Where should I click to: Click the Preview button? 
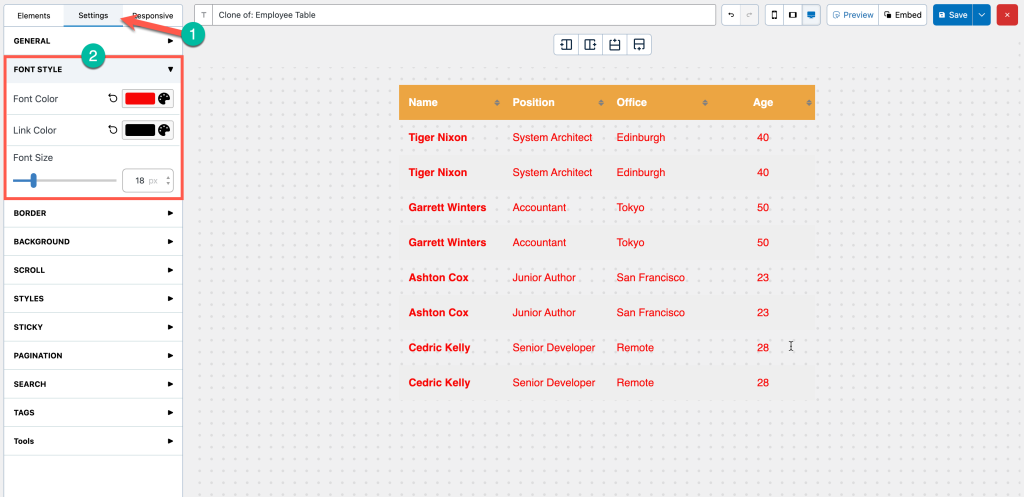pos(852,15)
